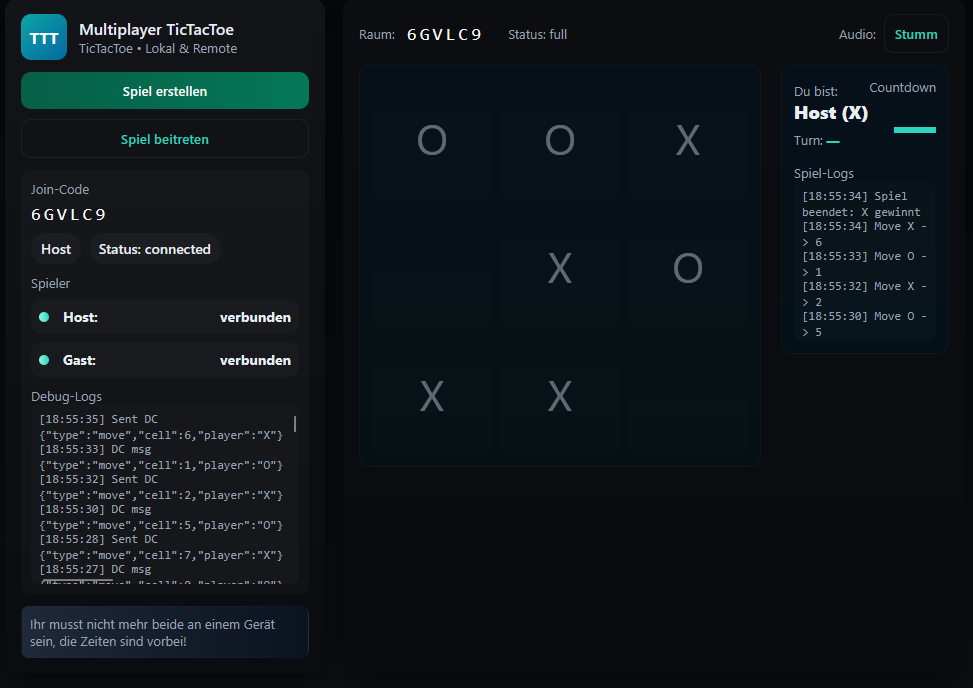Image resolution: width=973 pixels, height=688 pixels.
Task: Click the X in the bottom-left board cell
Action: tap(431, 396)
